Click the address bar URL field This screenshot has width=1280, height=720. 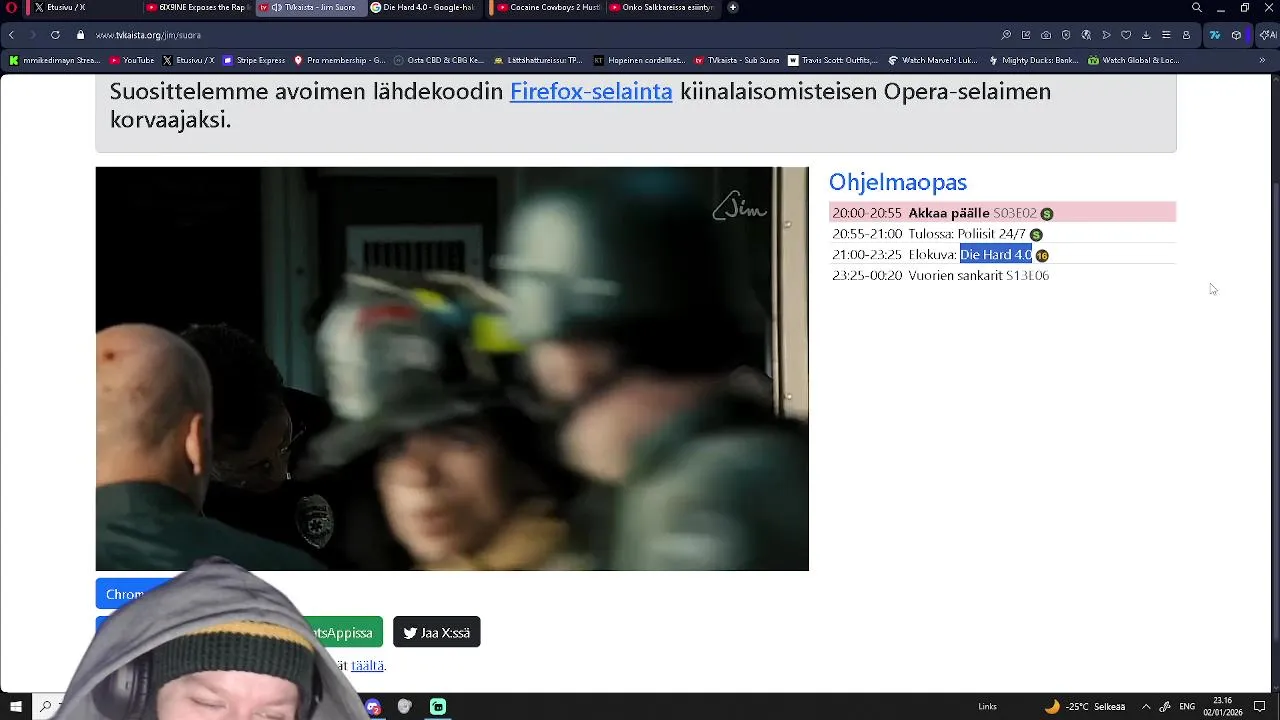(540, 35)
